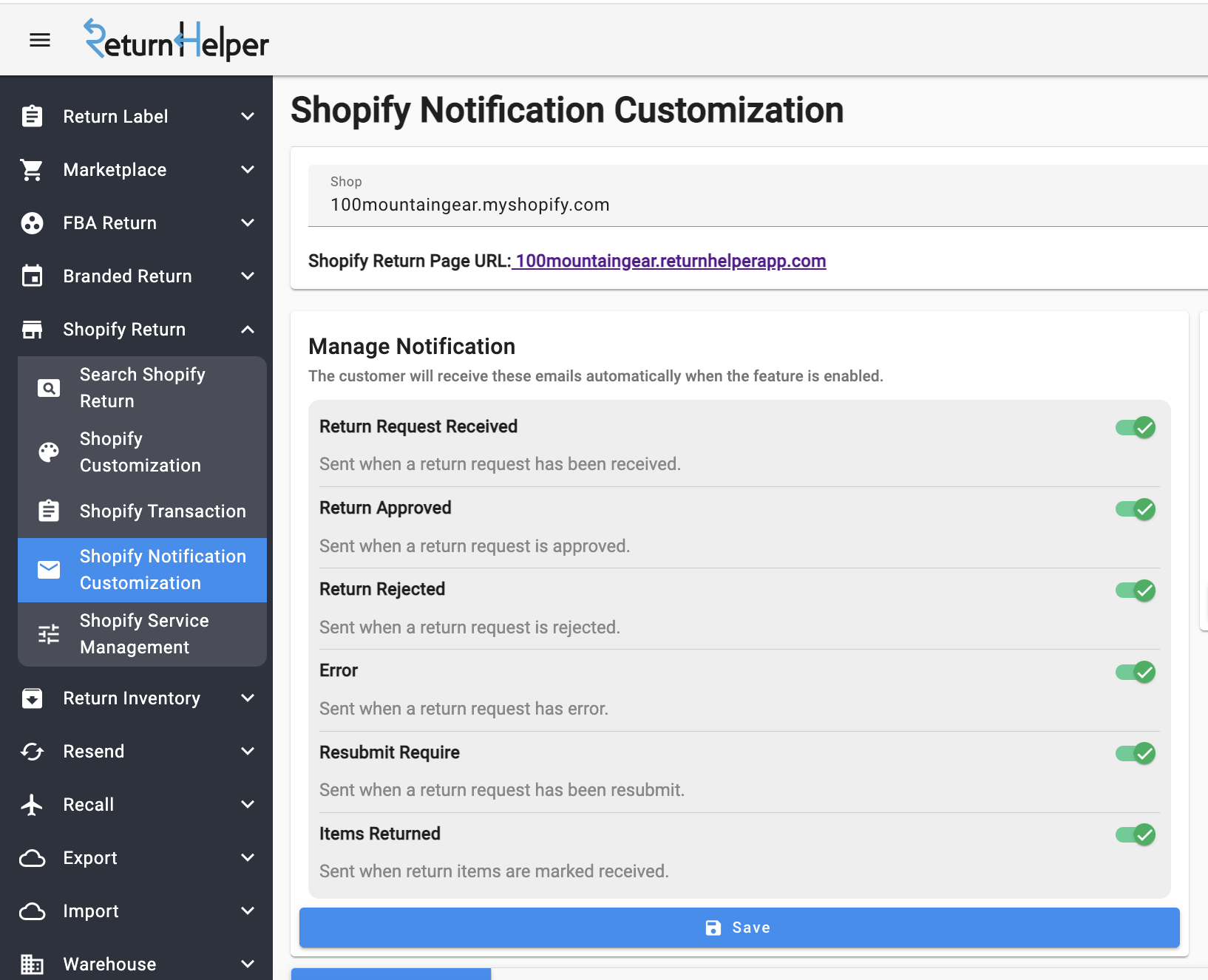Collapse the Shopify Return section chevron
1208x980 pixels.
pos(248,330)
